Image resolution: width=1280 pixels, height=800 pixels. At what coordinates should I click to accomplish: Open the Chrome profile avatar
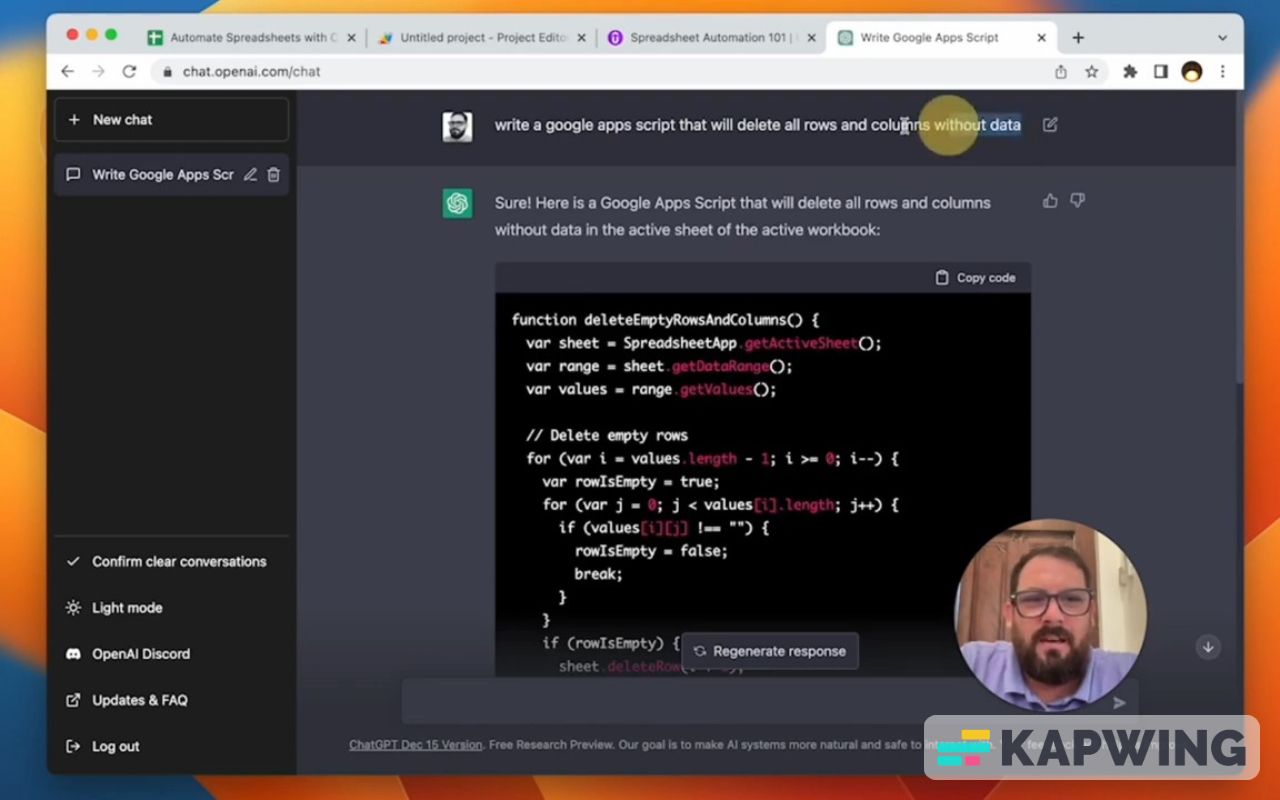click(x=1192, y=71)
